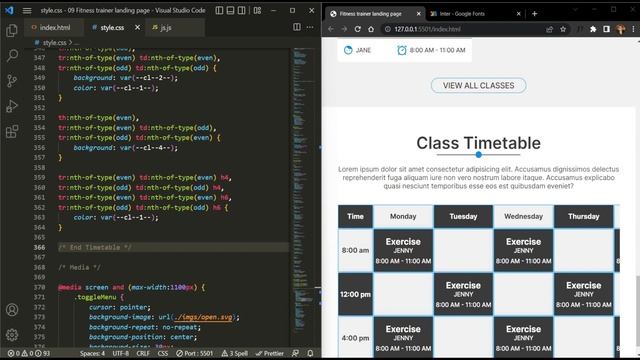Bookmark this page with the star
The image size is (640, 360).
[x=563, y=29]
